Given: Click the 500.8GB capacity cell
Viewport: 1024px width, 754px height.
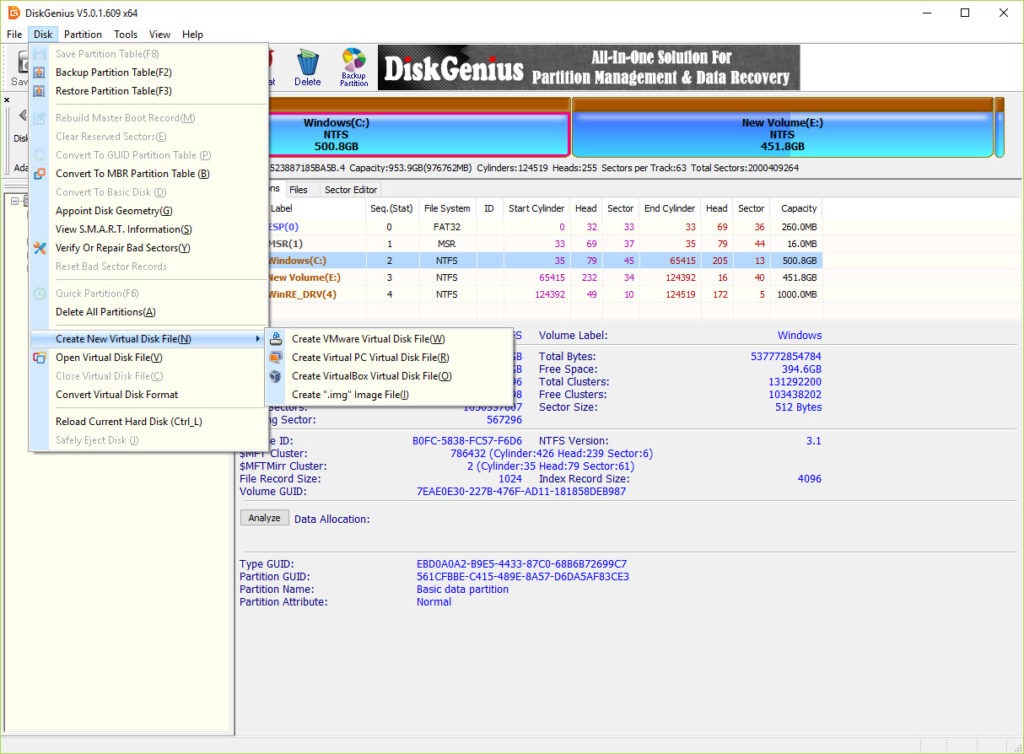Looking at the screenshot, I should pyautogui.click(x=799, y=260).
